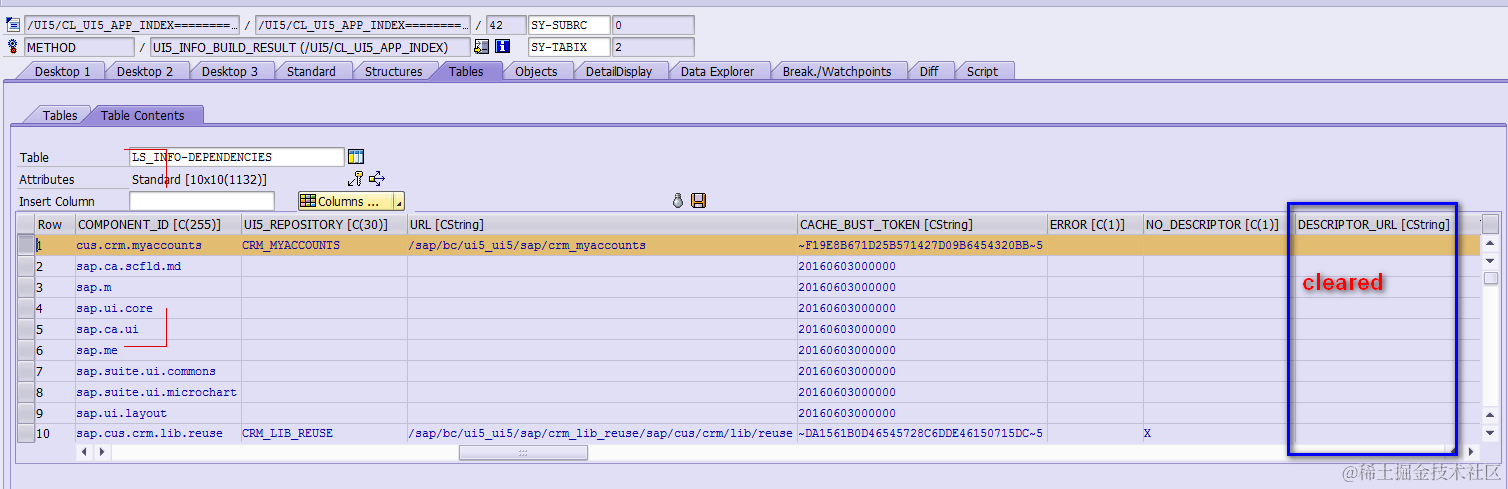Click the navigate-to-source icon after UI5_INFO_BUILD_RESULT

coord(482,46)
